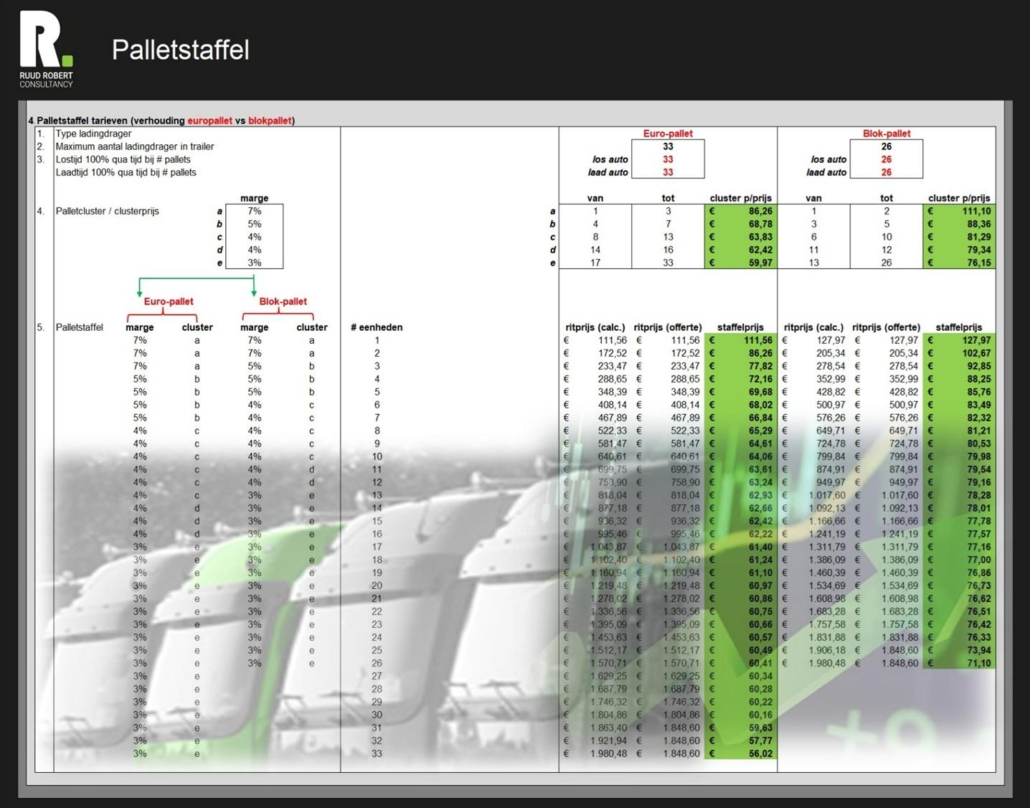Image resolution: width=1030 pixels, height=808 pixels.
Task: Select Blok-pallet cluster a price 111,10
Action: (959, 212)
